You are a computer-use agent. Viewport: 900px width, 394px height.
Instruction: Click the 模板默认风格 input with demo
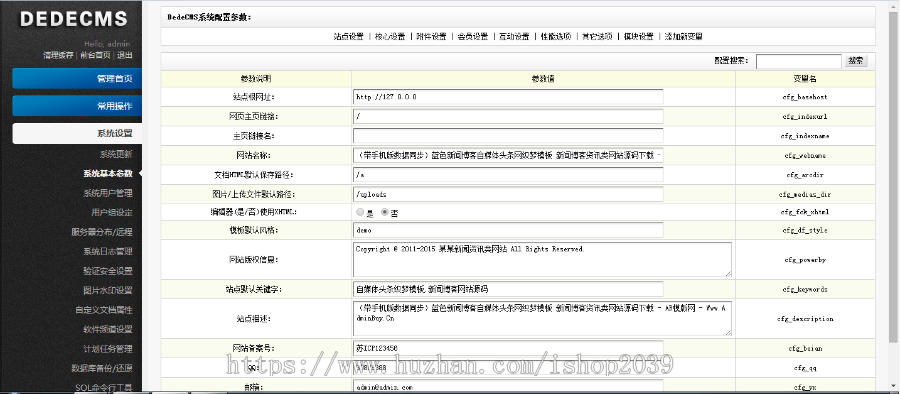click(508, 230)
